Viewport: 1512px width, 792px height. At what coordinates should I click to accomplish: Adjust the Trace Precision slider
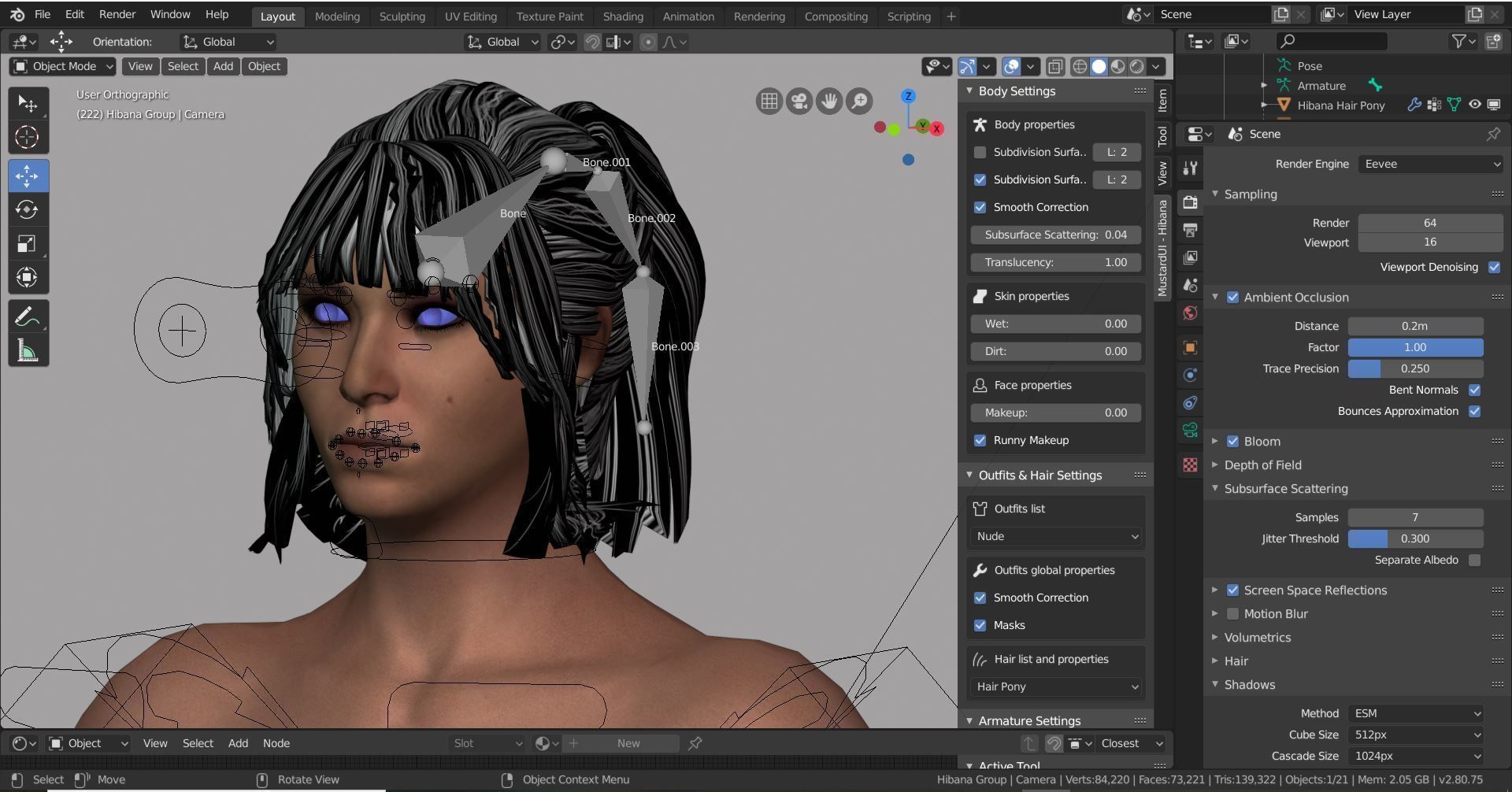tap(1416, 368)
